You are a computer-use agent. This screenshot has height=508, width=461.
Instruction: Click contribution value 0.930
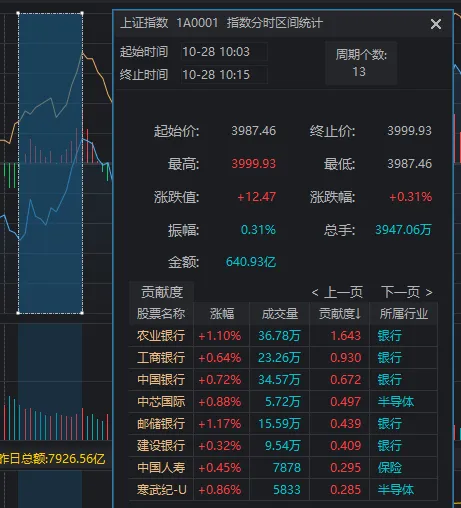(x=345, y=358)
